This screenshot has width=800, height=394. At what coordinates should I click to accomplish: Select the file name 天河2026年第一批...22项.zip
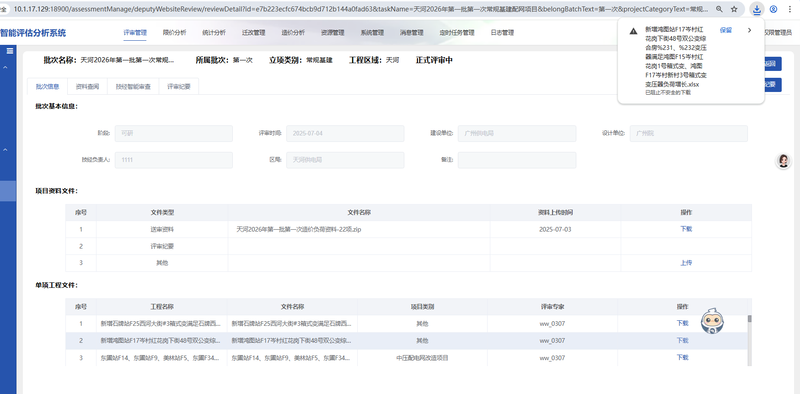click(x=298, y=230)
